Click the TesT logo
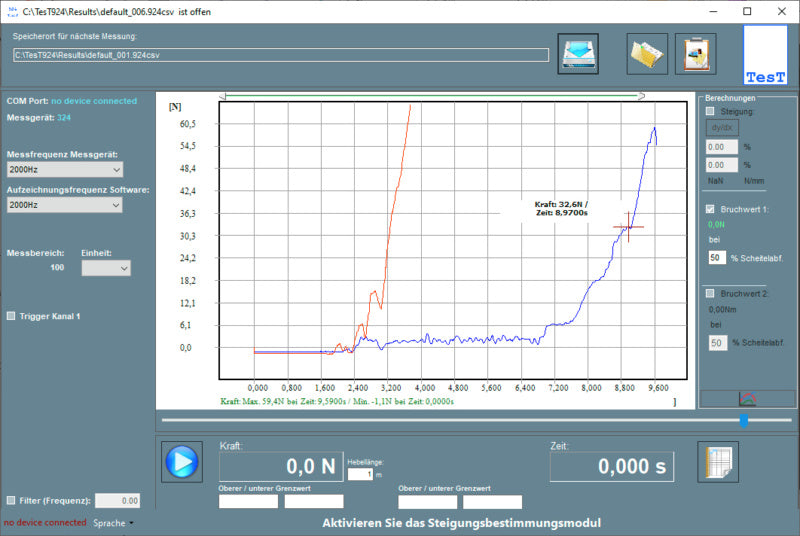The height and width of the screenshot is (536, 800). 766,56
